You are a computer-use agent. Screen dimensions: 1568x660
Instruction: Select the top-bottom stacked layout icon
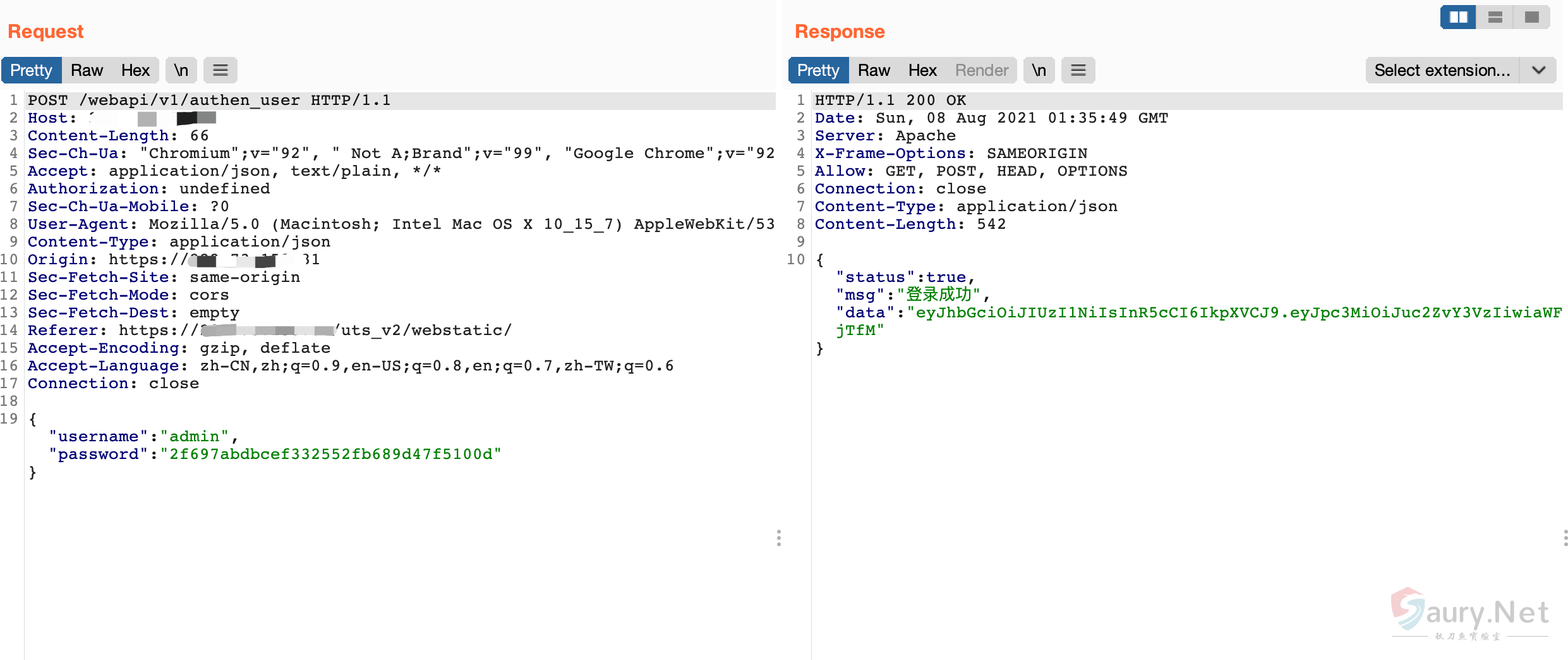[1495, 17]
